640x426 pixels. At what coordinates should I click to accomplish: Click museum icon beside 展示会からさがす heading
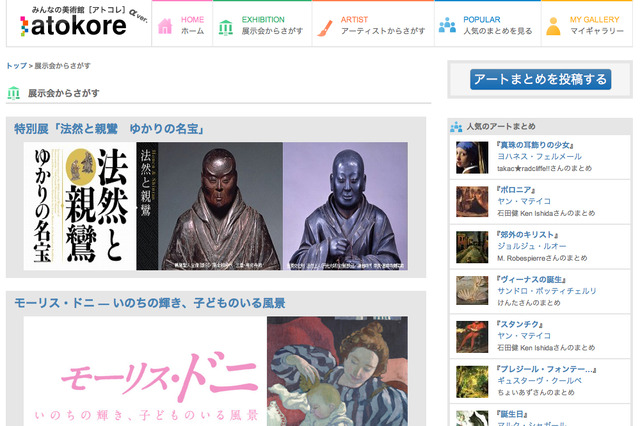point(13,93)
